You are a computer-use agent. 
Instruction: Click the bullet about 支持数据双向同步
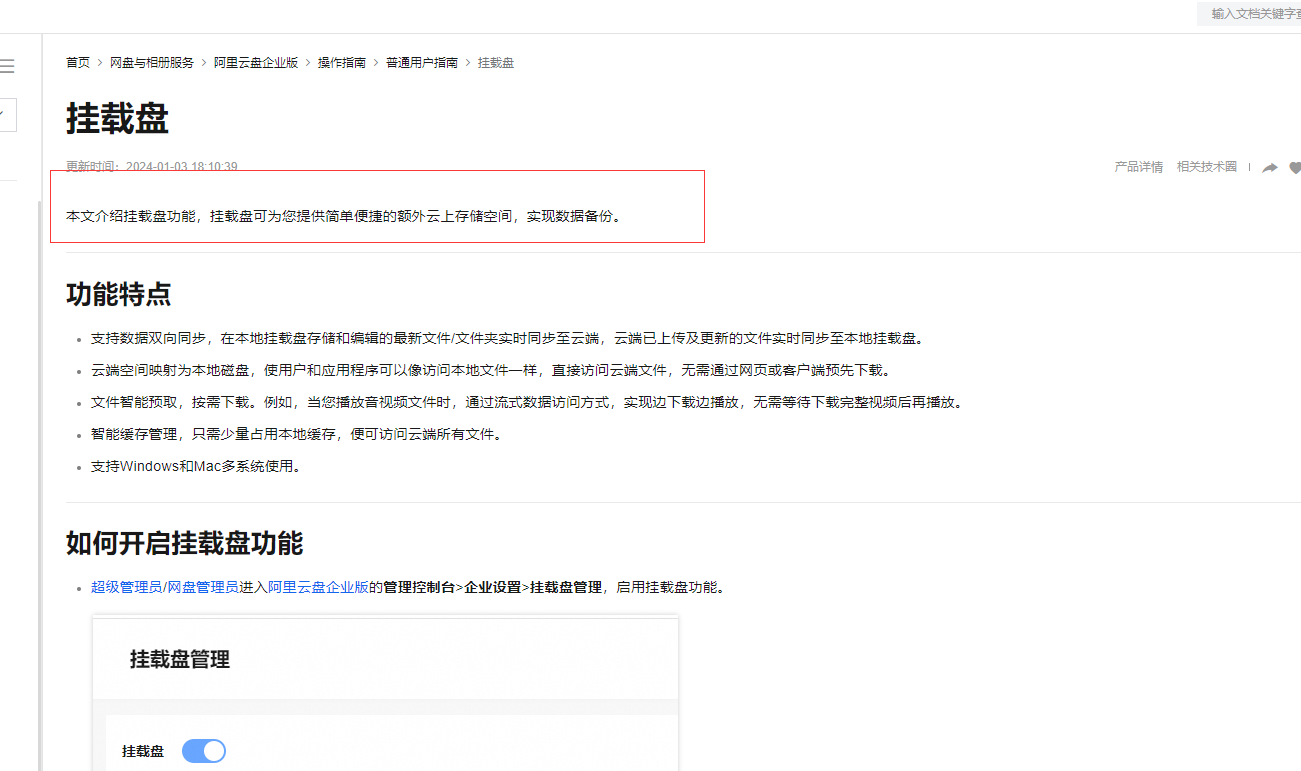509,338
